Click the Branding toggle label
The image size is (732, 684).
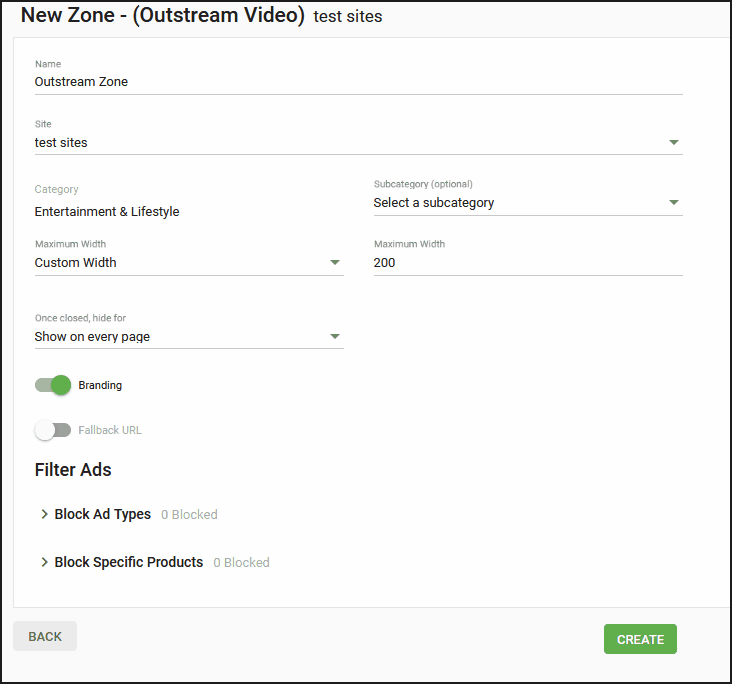pos(100,385)
